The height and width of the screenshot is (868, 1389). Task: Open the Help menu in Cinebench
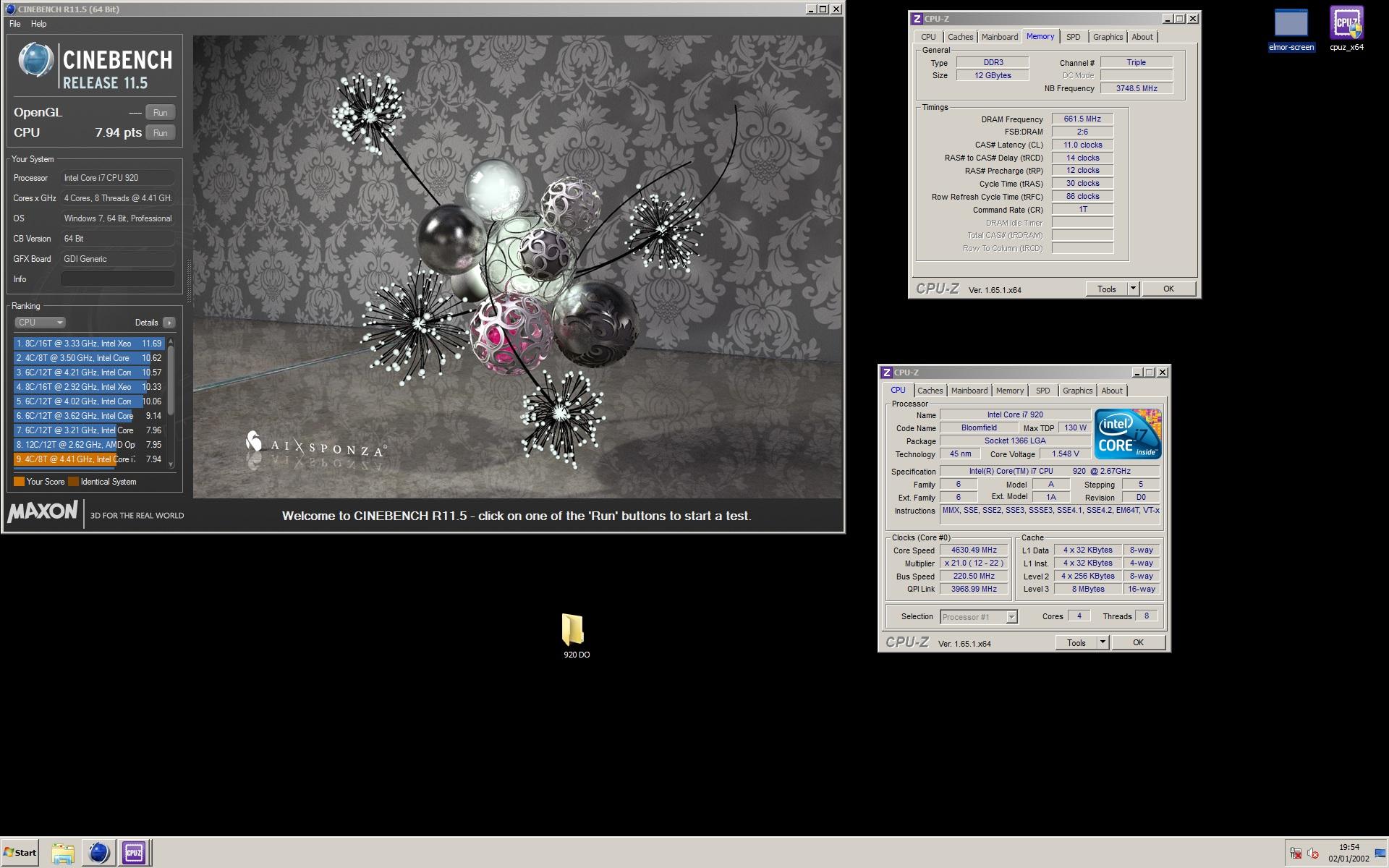(38, 24)
